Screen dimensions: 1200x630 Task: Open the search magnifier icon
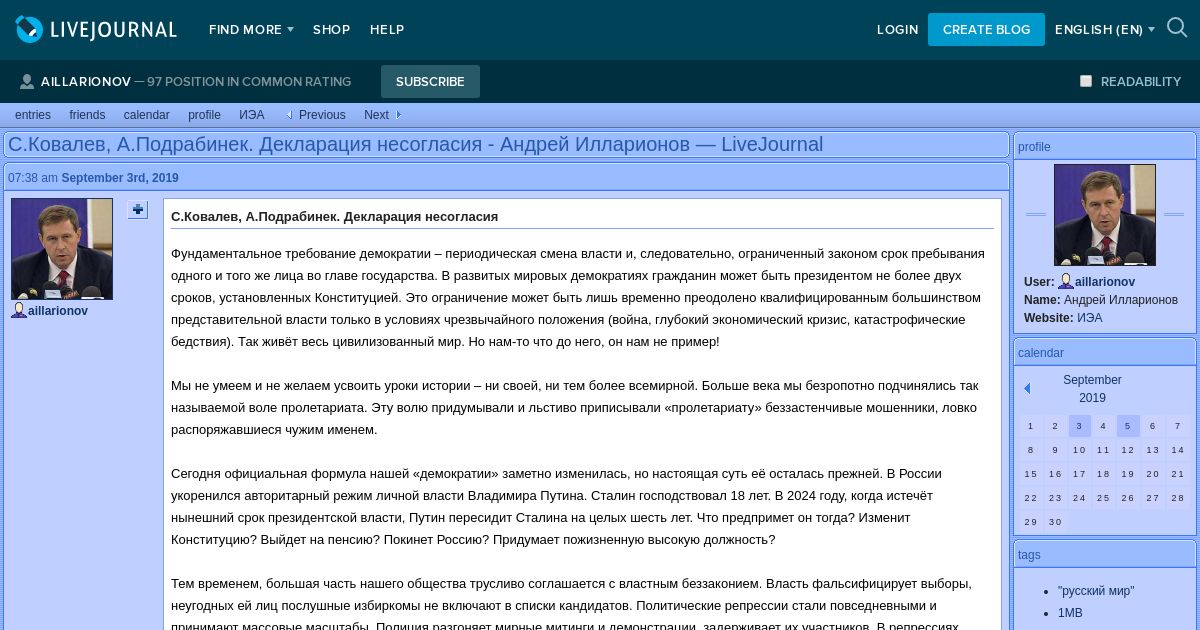[1177, 28]
